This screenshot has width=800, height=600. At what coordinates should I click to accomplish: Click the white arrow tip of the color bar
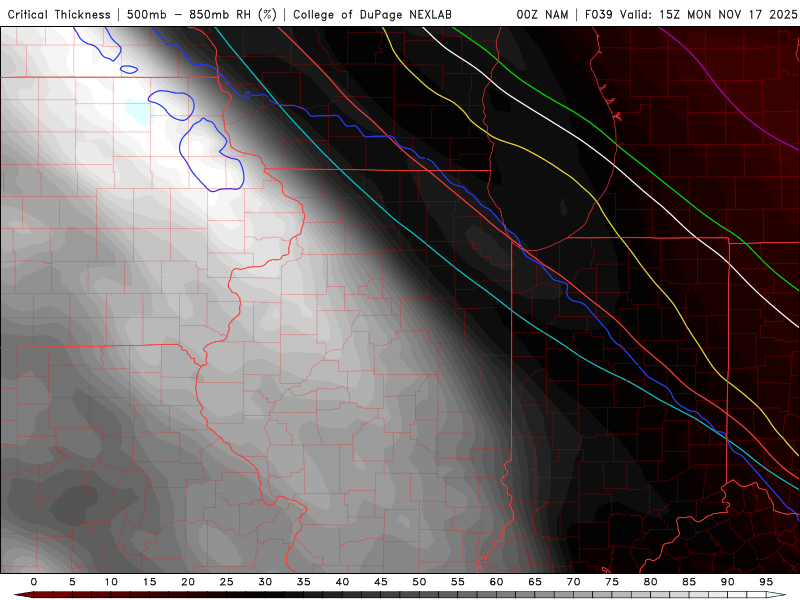point(776,595)
